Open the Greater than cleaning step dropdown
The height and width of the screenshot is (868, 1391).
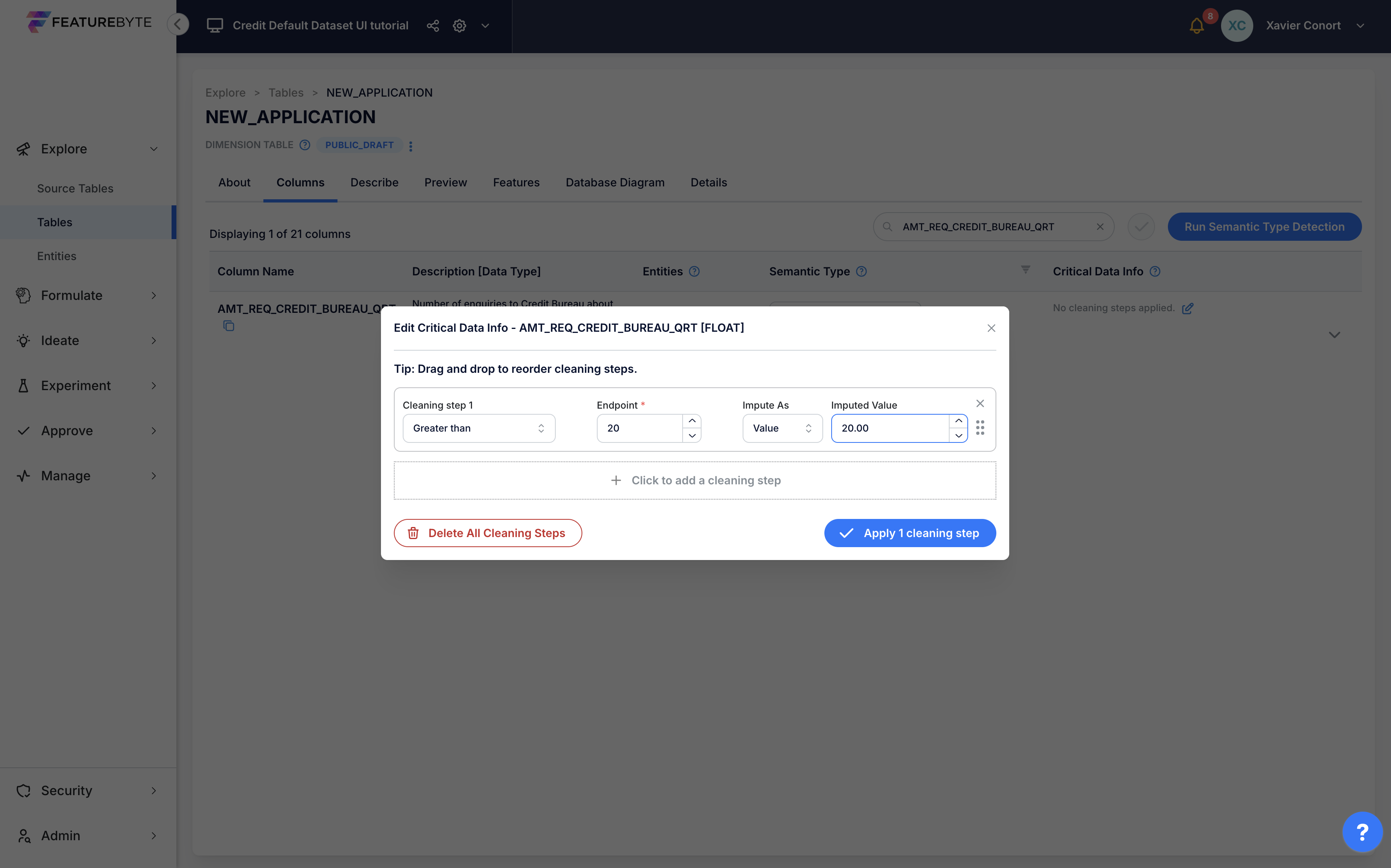click(479, 428)
